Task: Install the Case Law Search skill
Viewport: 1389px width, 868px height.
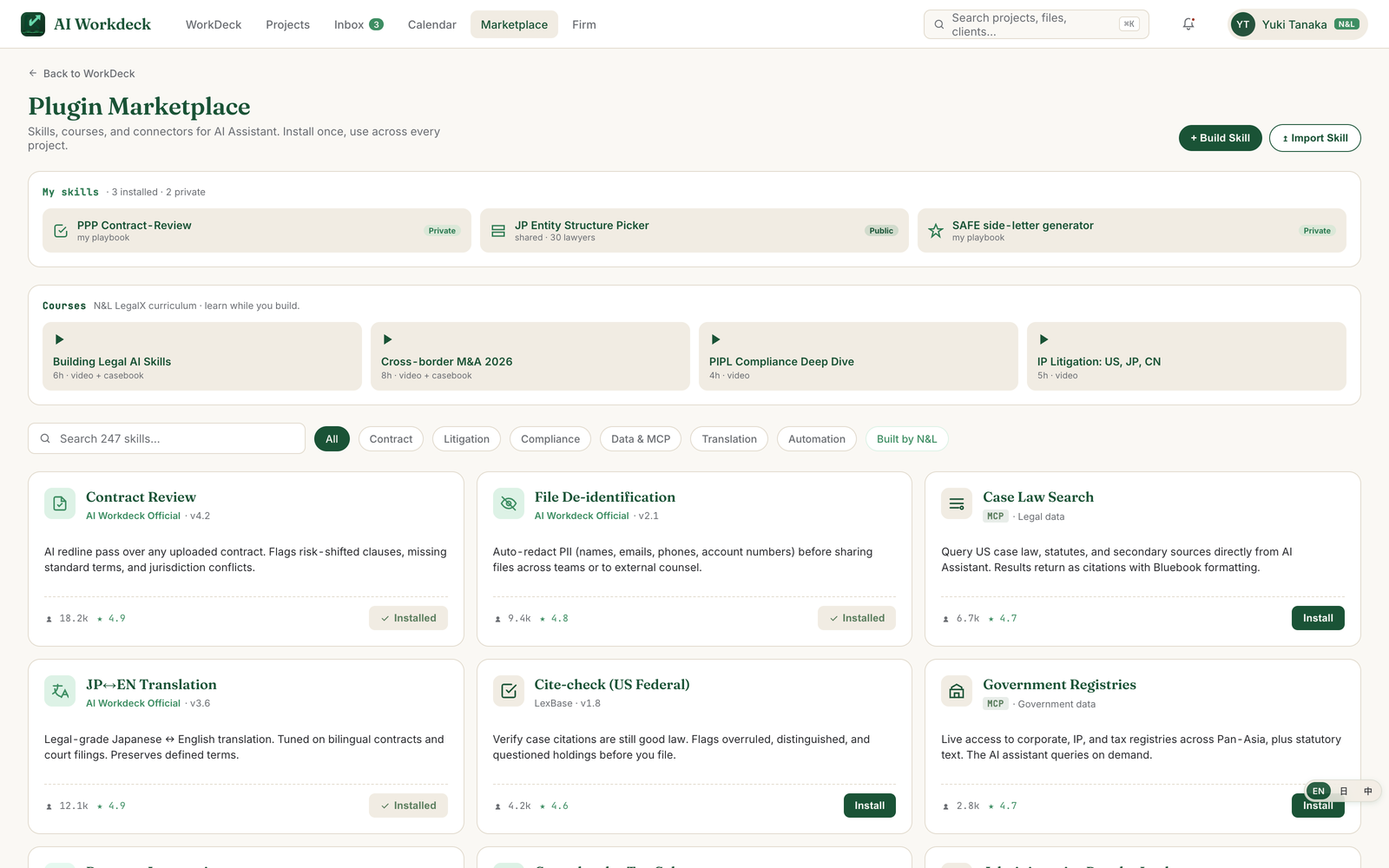Action: point(1318,618)
